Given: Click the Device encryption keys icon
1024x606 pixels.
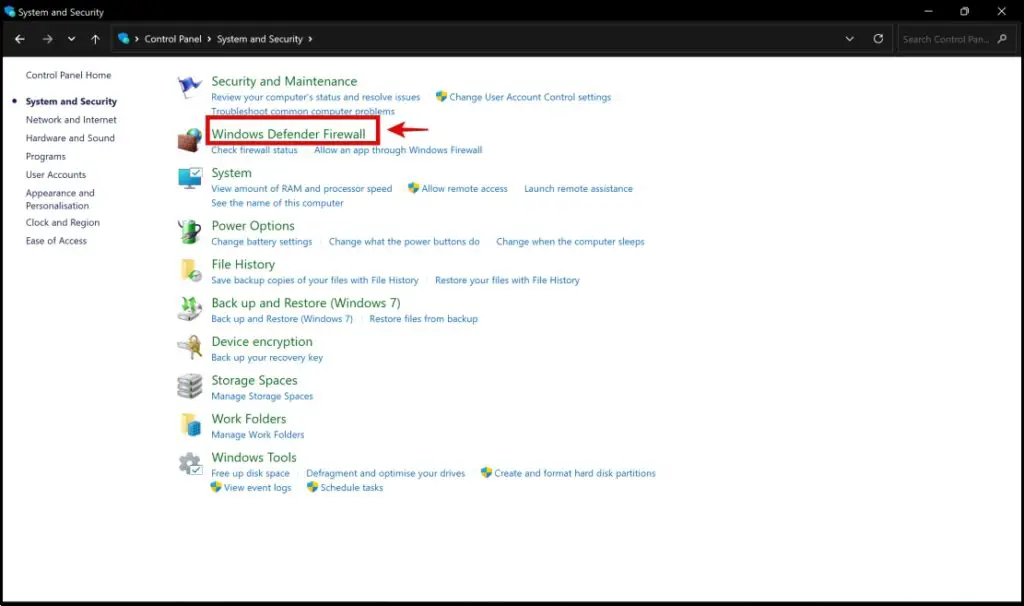Looking at the screenshot, I should [x=189, y=348].
